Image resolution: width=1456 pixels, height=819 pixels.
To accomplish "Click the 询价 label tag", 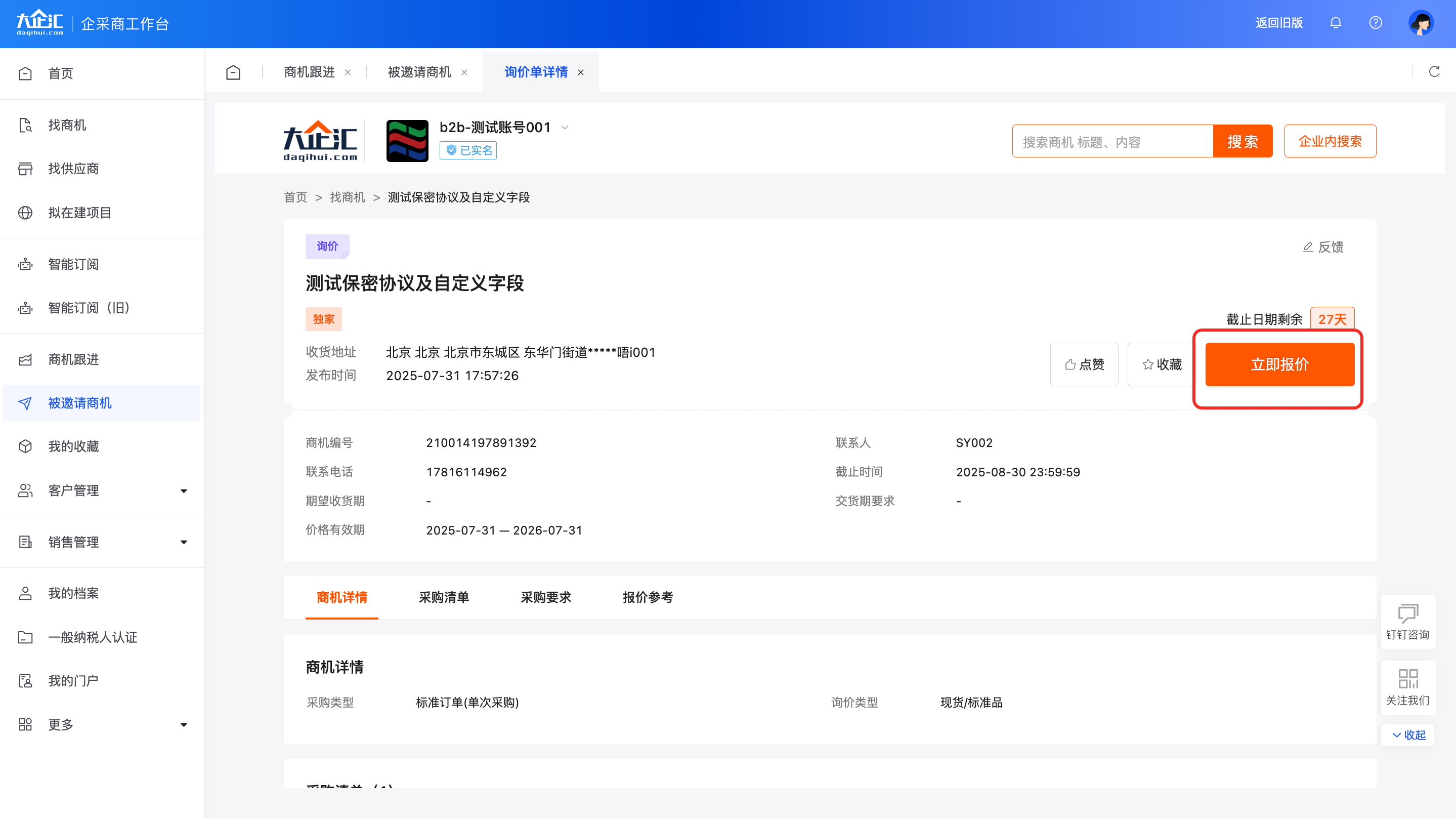I will click(x=327, y=247).
